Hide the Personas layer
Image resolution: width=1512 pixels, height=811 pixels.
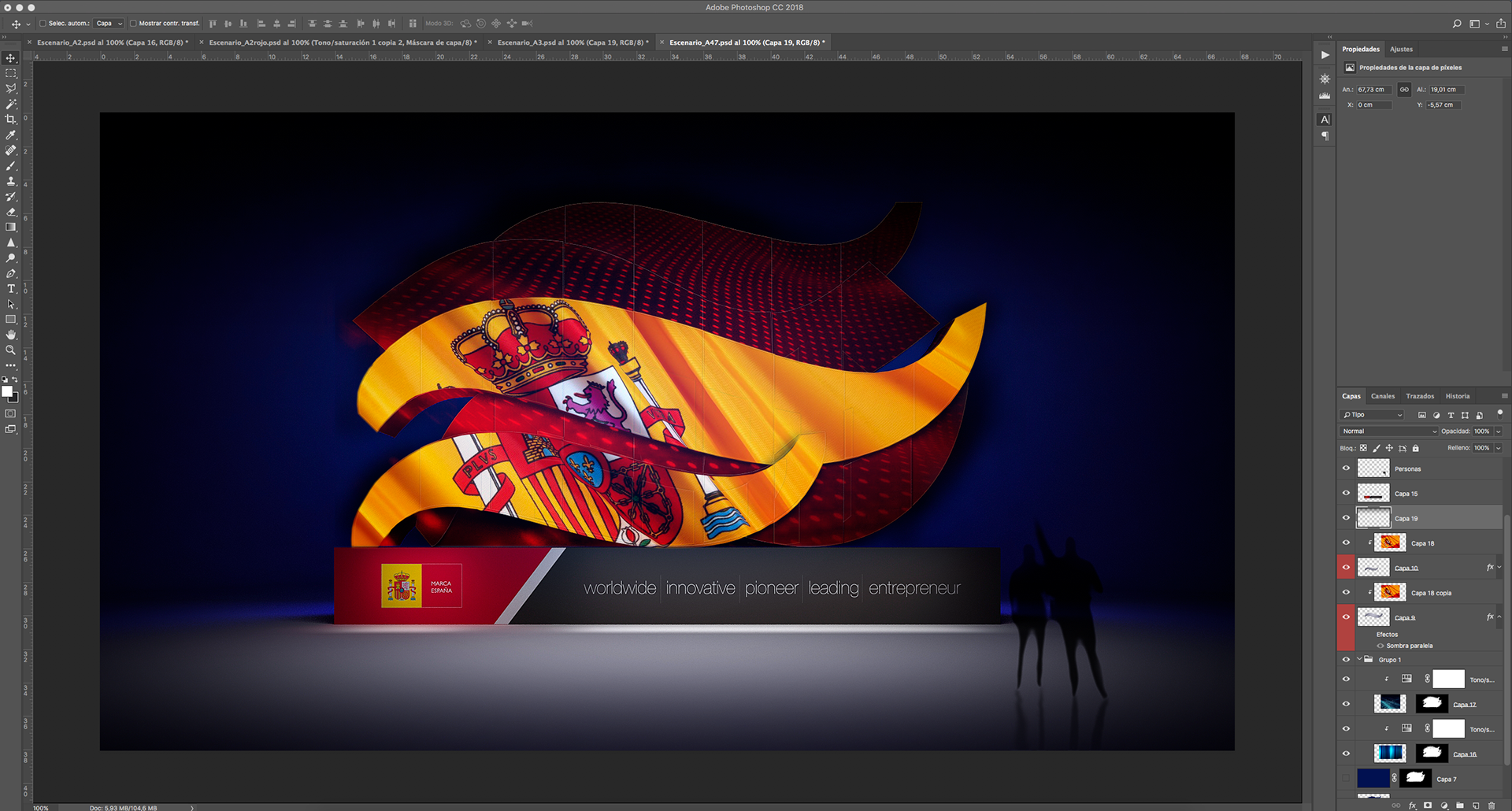pyautogui.click(x=1346, y=468)
